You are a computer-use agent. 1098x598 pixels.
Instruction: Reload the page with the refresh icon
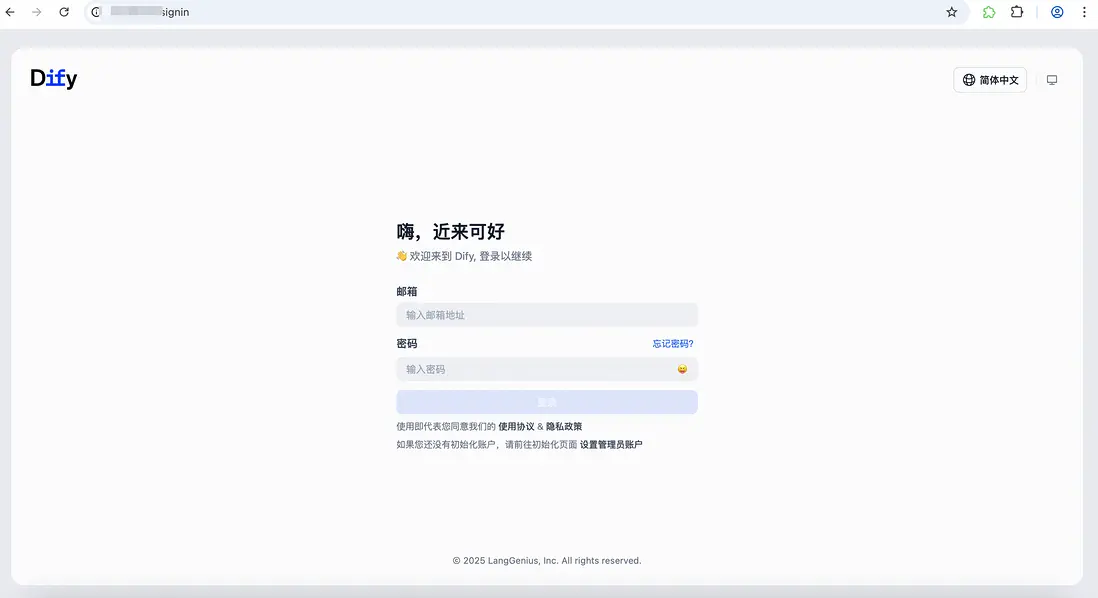coord(64,12)
